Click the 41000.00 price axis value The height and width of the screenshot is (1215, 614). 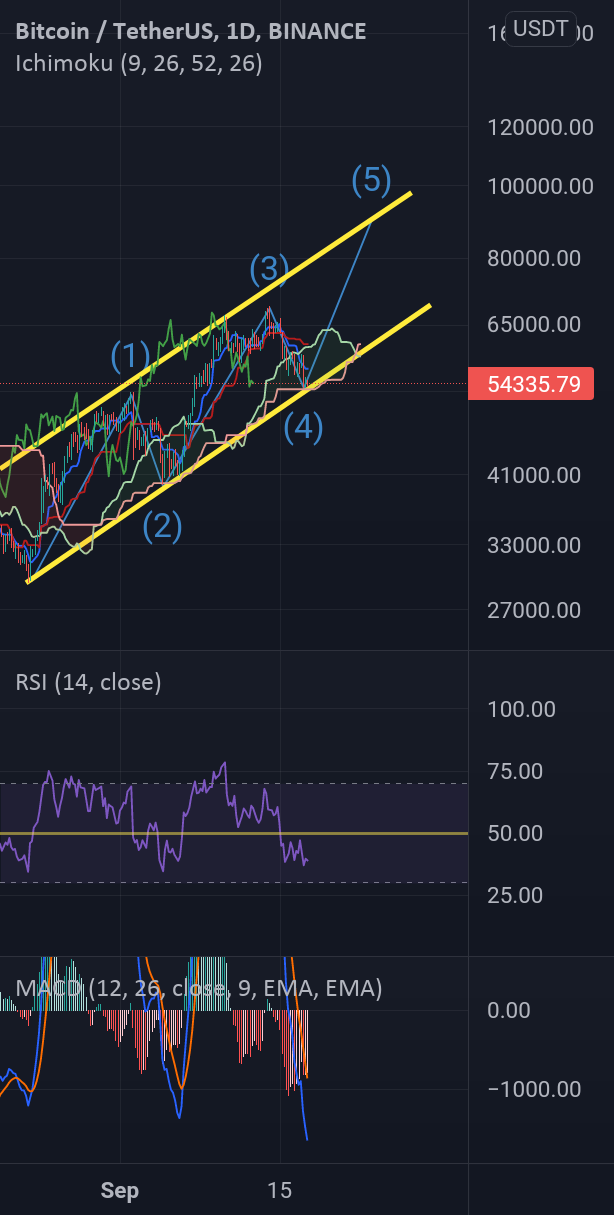pyautogui.click(x=534, y=476)
